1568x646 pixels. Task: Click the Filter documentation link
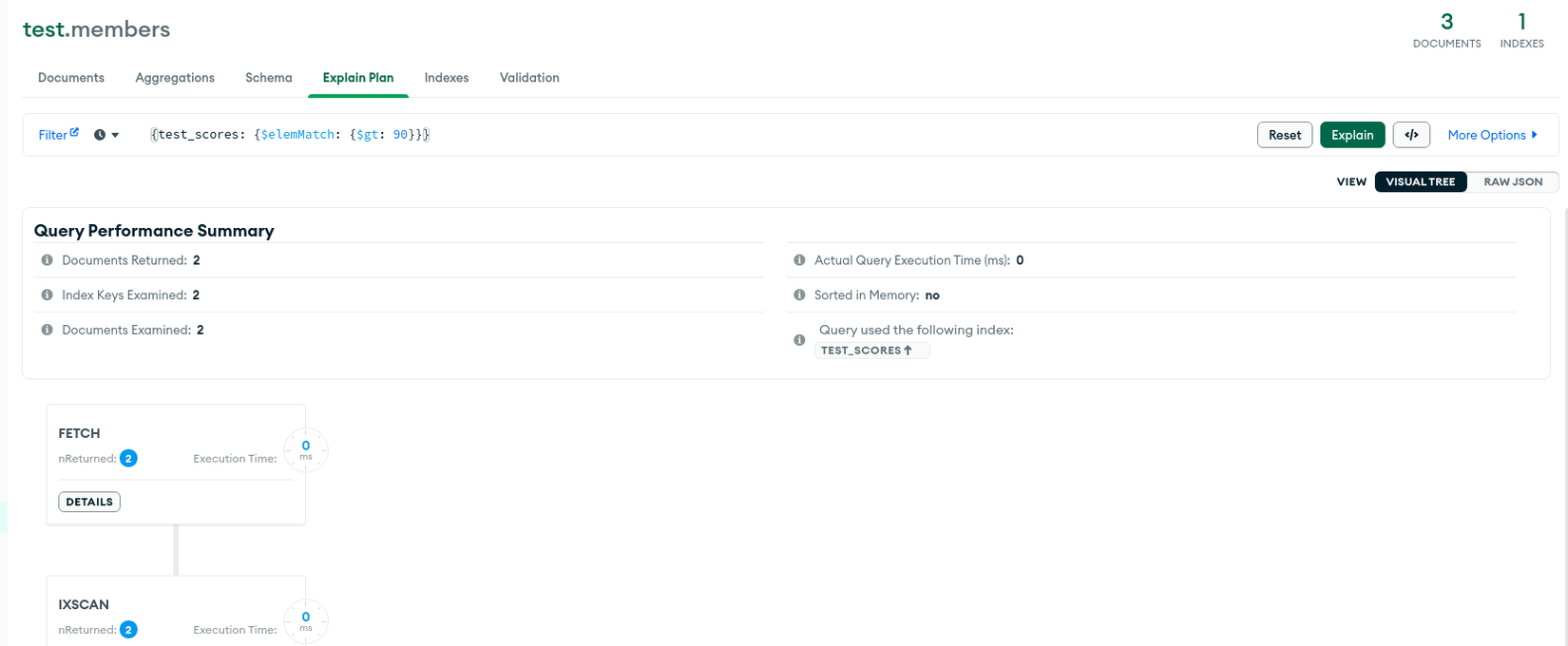[x=59, y=135]
